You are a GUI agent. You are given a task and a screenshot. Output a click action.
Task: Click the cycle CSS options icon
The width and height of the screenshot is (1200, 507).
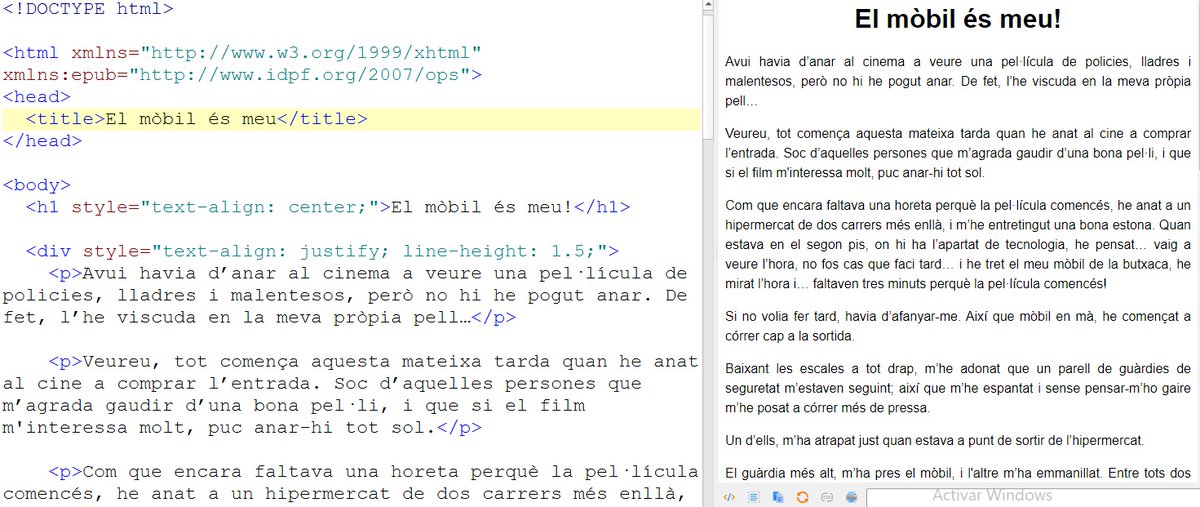pos(826,496)
